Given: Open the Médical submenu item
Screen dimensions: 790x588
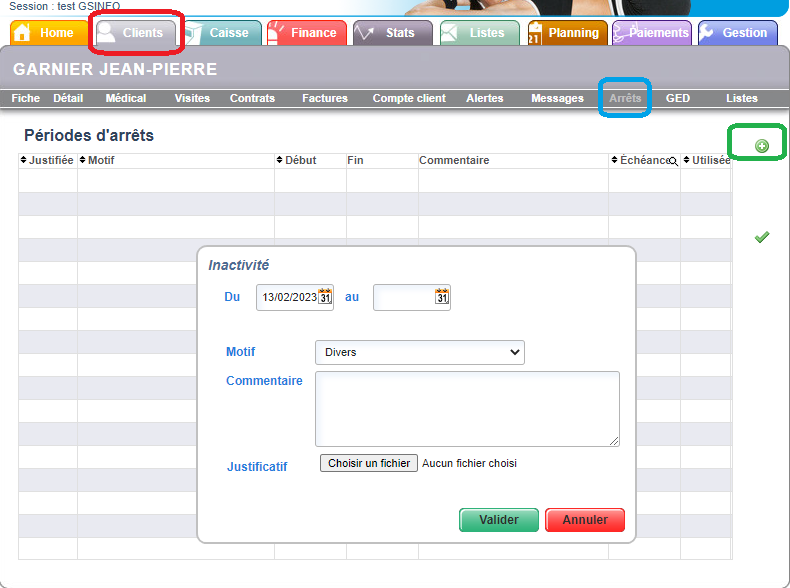Looking at the screenshot, I should (x=126, y=98).
